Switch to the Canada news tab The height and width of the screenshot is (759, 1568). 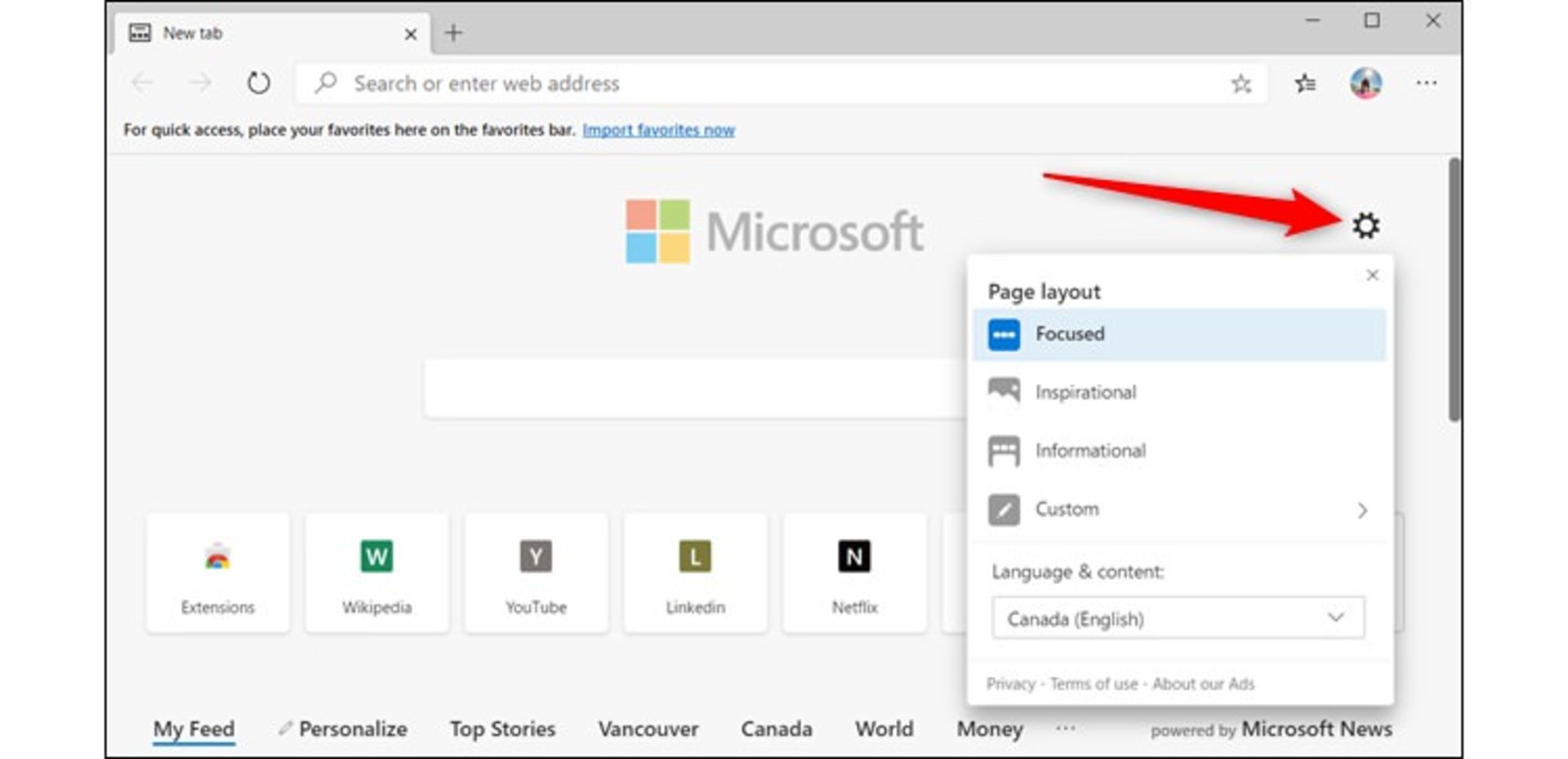coord(776,729)
